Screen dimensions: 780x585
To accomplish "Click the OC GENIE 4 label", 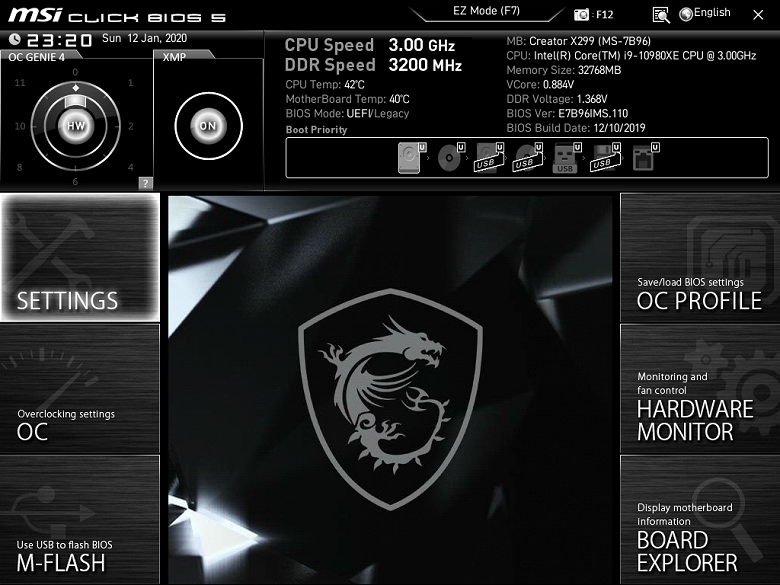I will click(36, 57).
